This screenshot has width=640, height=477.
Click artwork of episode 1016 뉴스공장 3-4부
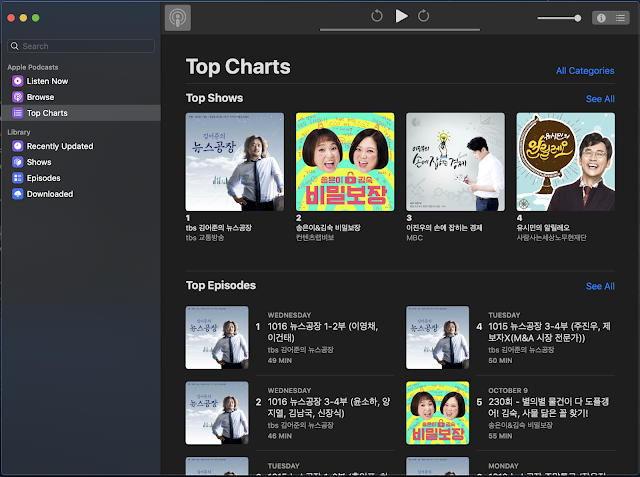coord(217,413)
